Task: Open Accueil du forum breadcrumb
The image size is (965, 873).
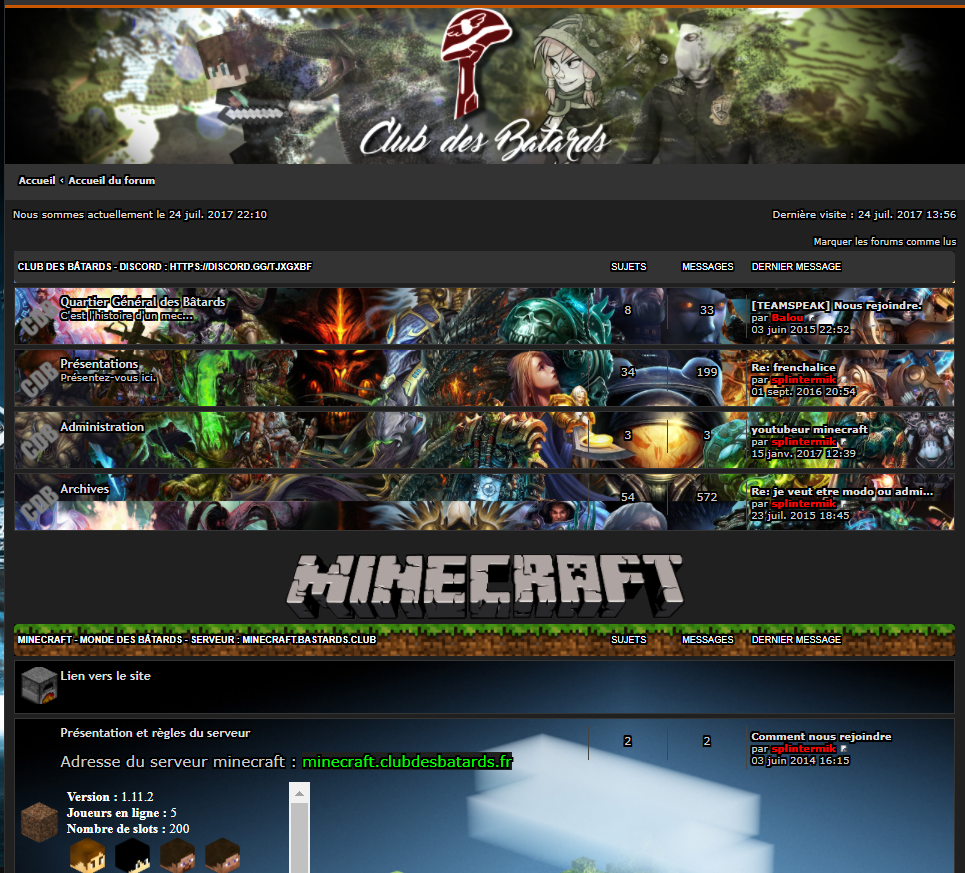Action: click(111, 180)
